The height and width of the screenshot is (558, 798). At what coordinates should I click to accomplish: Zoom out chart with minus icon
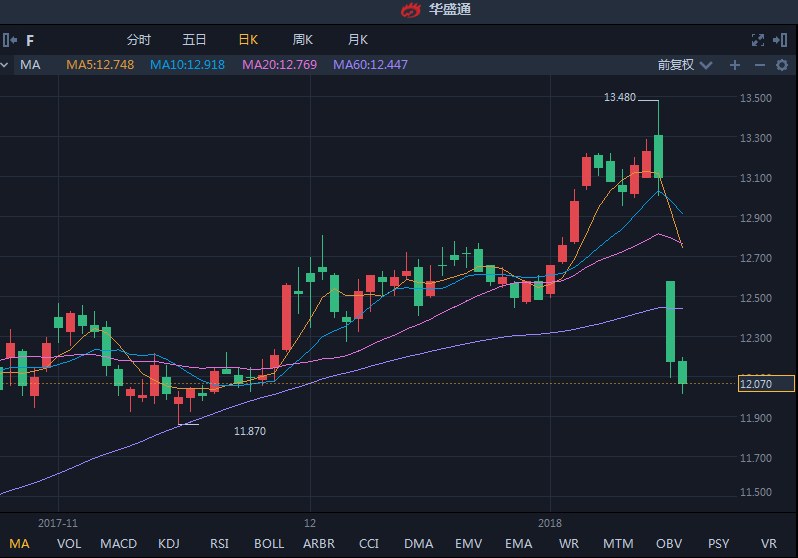pos(759,65)
